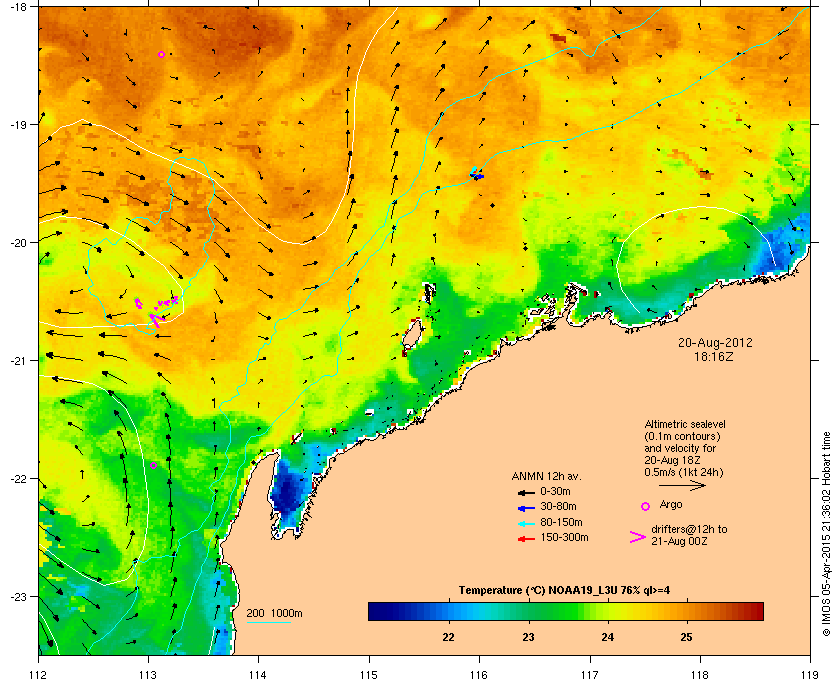Click the '18:16Z' time label
Viewport: 840px width, 680px height.
[714, 356]
